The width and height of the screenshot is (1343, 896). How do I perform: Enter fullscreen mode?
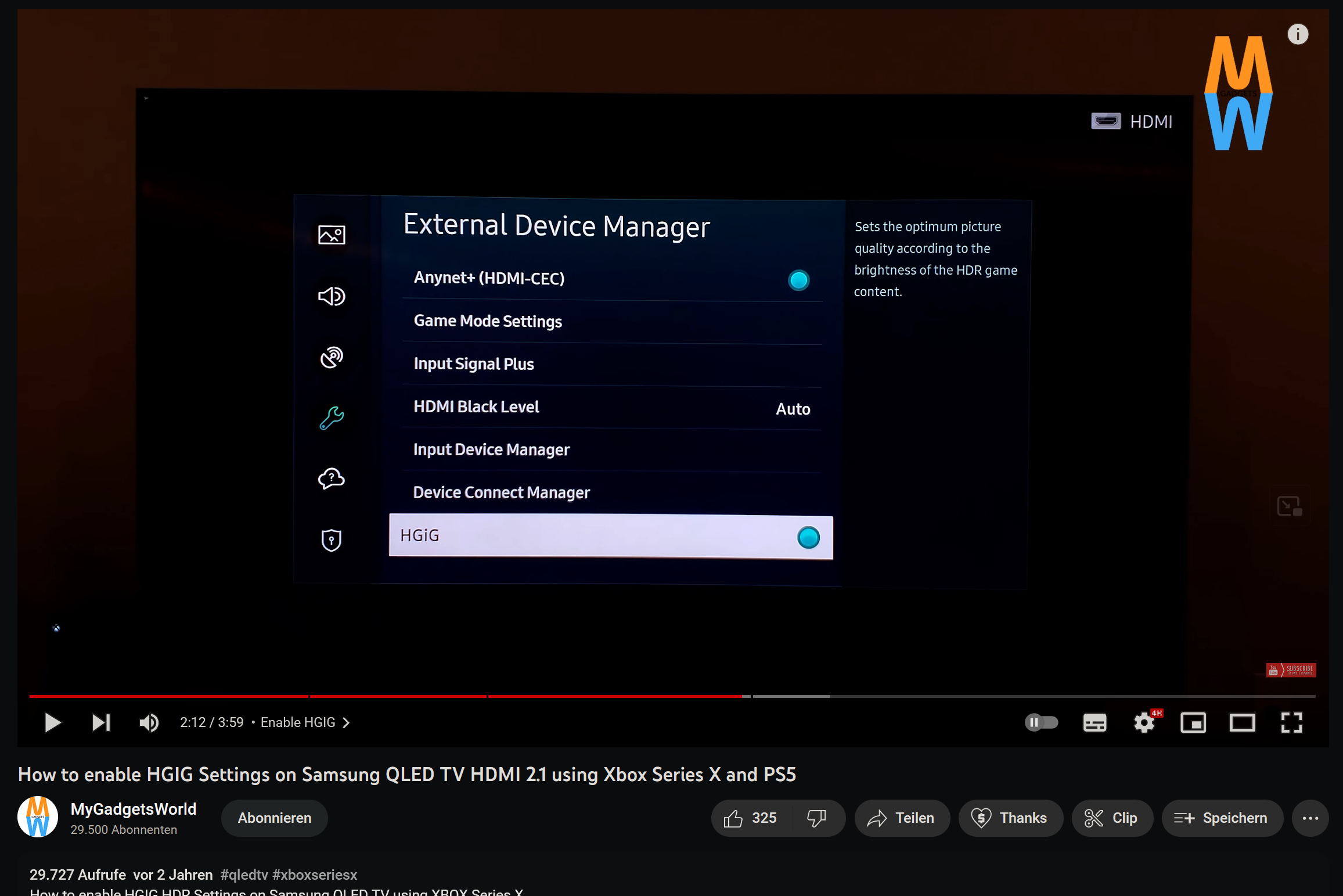click(1291, 722)
